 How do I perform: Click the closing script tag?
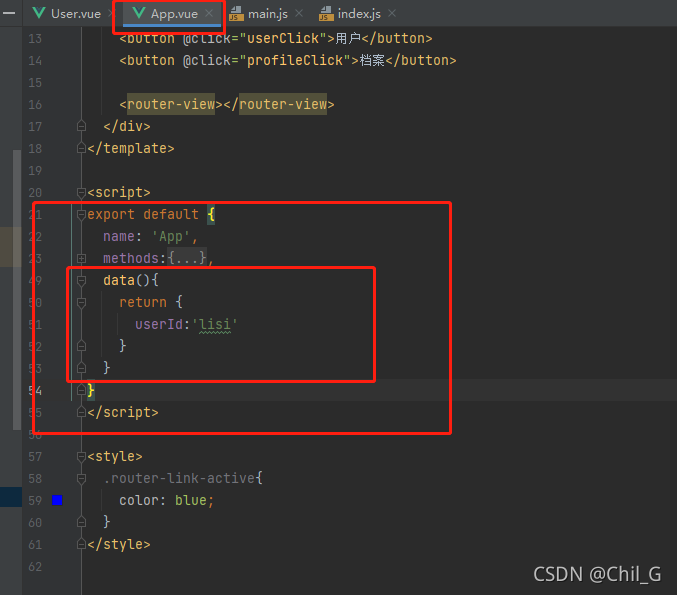point(123,412)
